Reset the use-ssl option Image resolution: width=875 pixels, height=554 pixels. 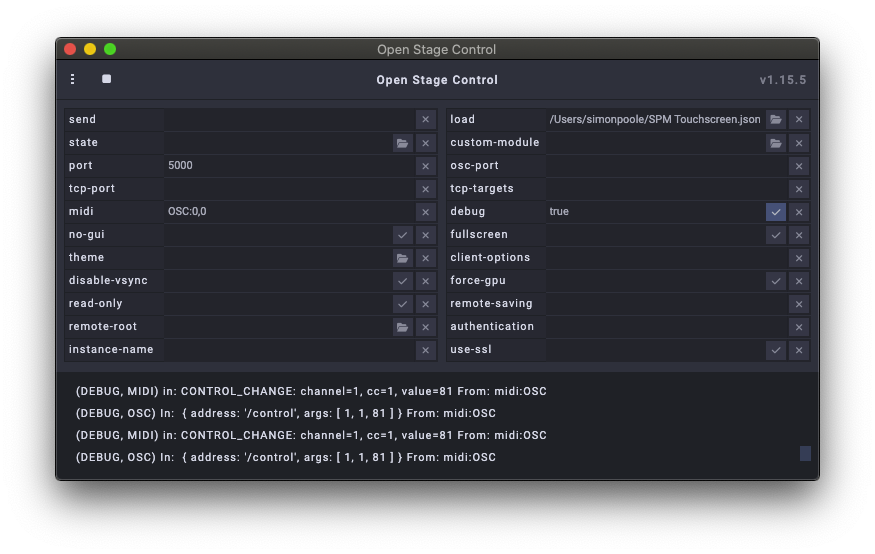point(799,350)
